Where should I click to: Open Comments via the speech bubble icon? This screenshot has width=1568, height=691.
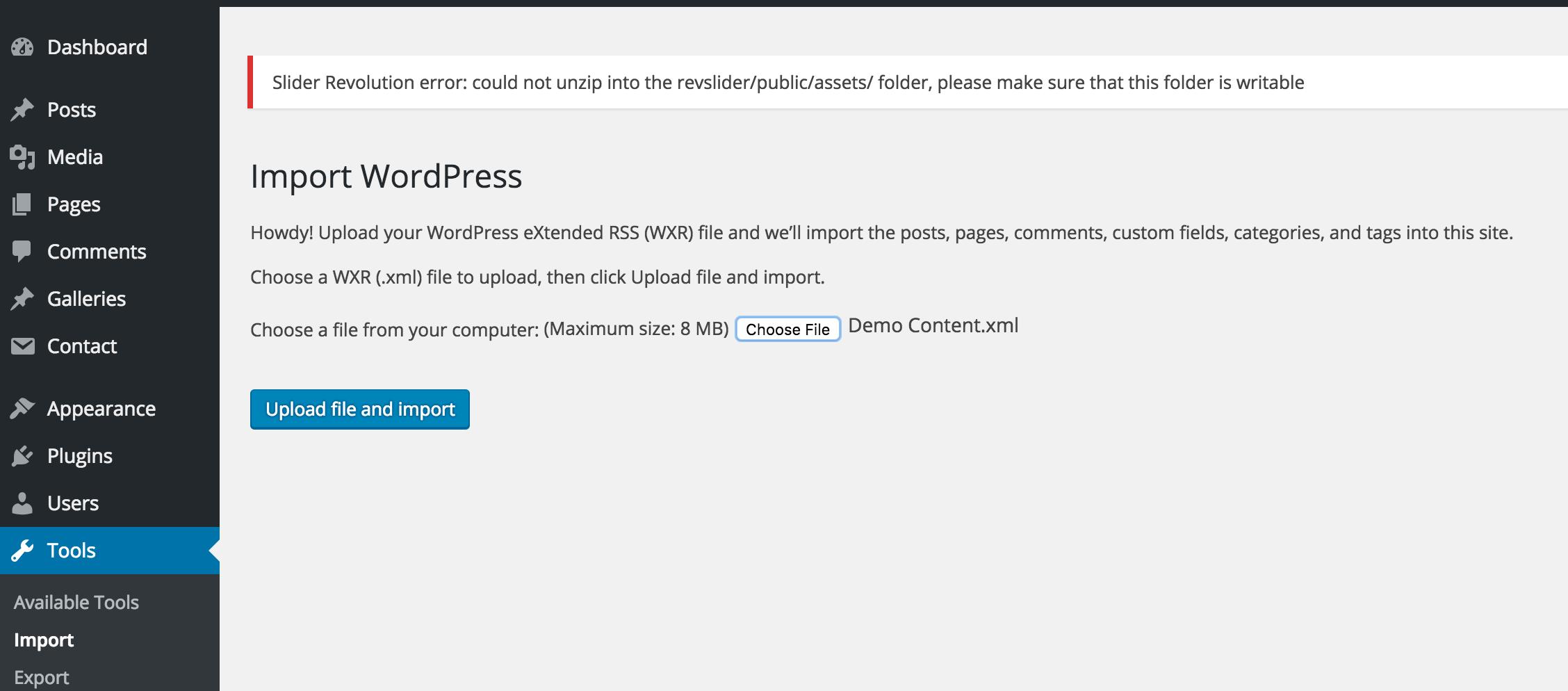23,251
